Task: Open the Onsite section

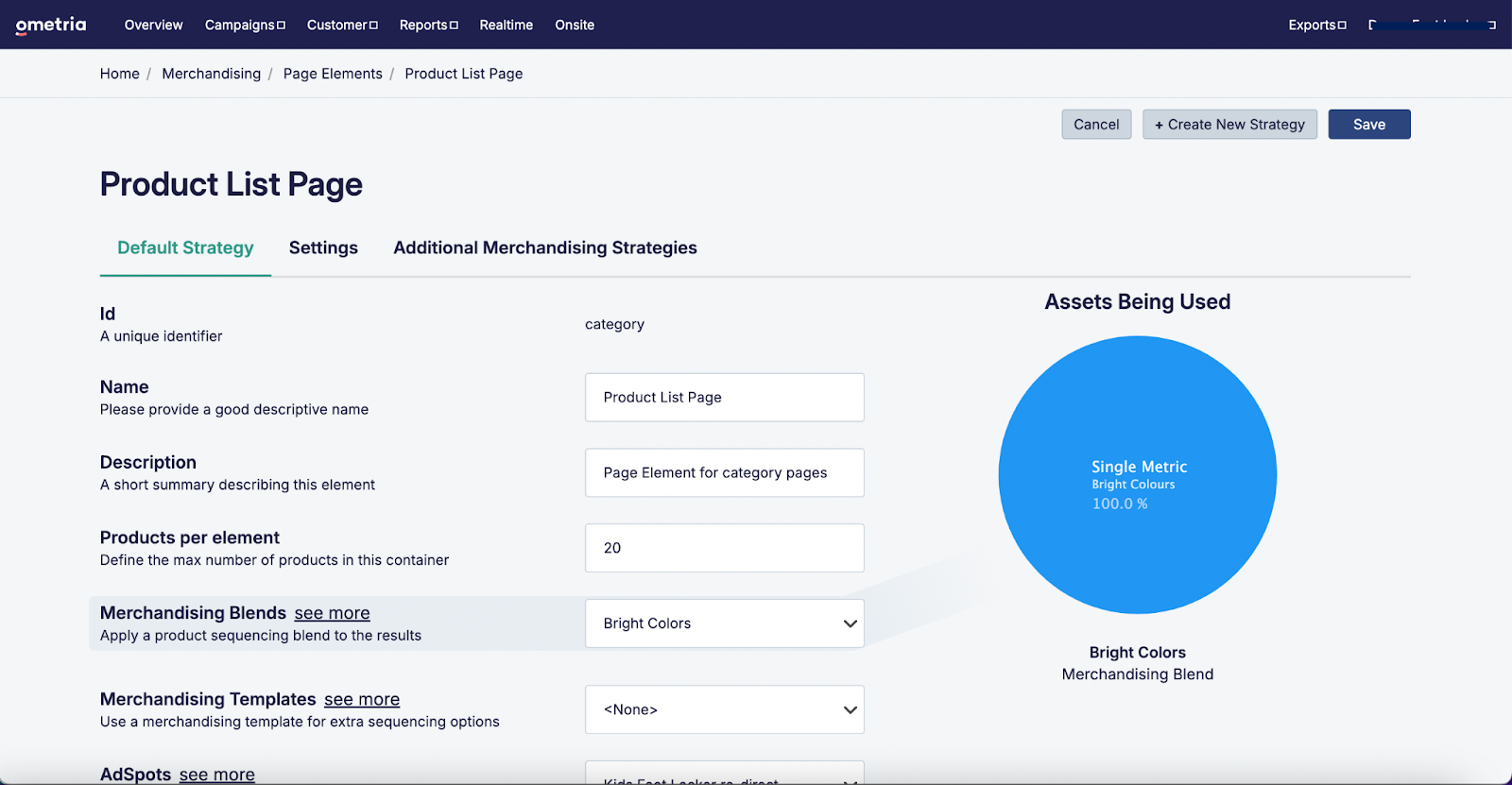Action: pos(575,26)
